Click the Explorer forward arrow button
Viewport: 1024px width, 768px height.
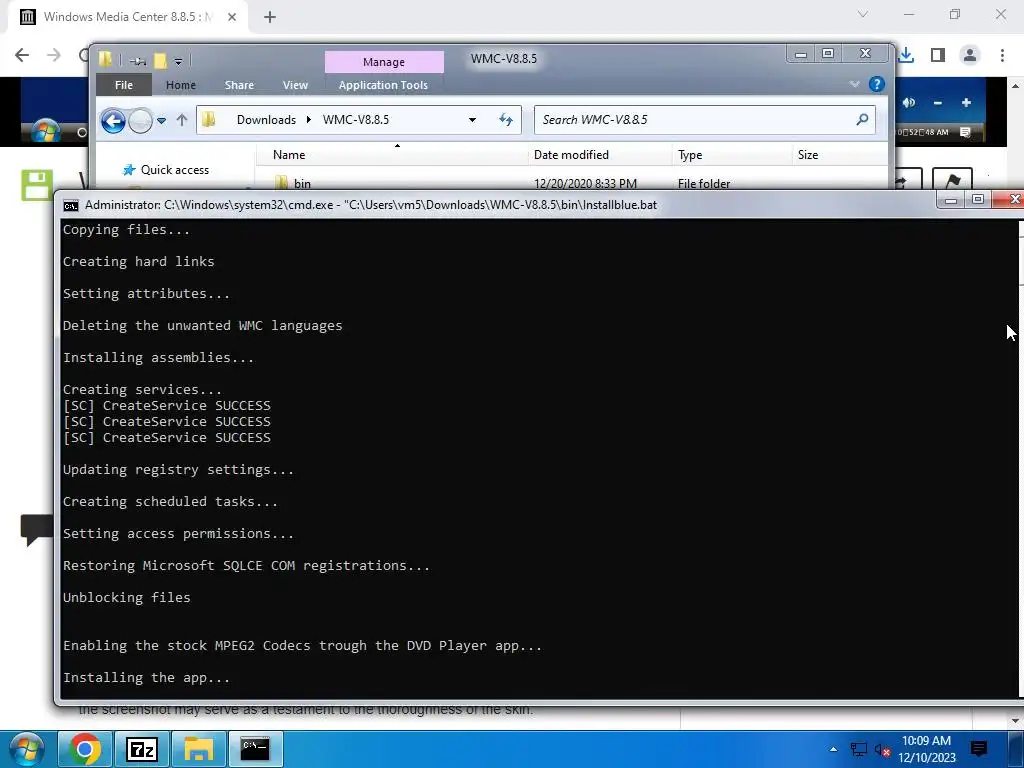pos(140,121)
